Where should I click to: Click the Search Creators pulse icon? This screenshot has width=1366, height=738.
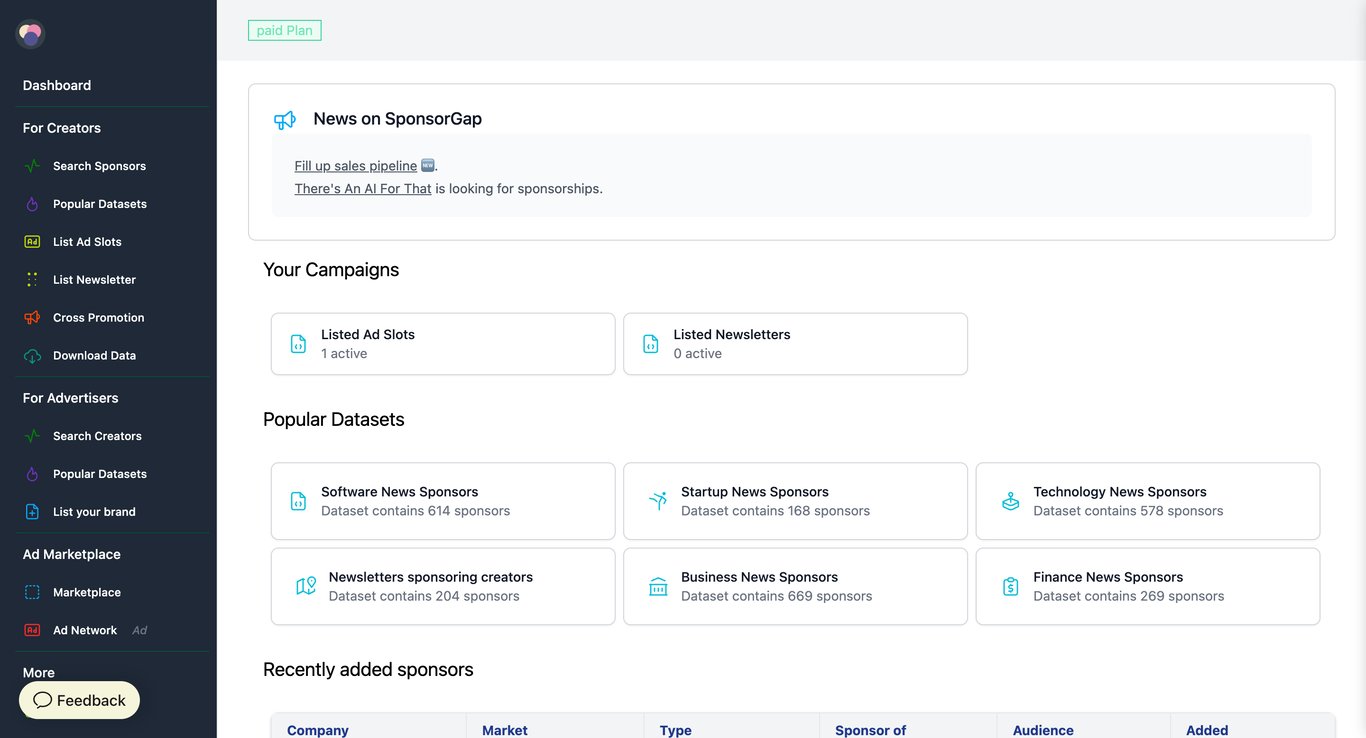[x=32, y=436]
